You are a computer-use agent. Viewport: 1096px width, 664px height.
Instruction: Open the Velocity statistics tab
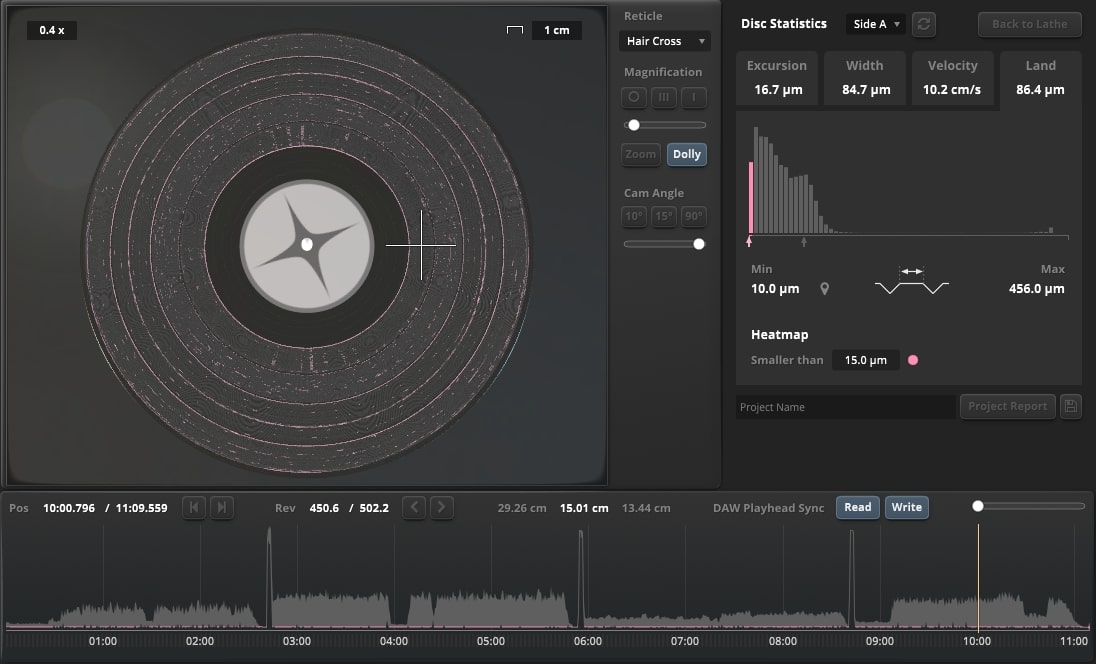tap(952, 78)
